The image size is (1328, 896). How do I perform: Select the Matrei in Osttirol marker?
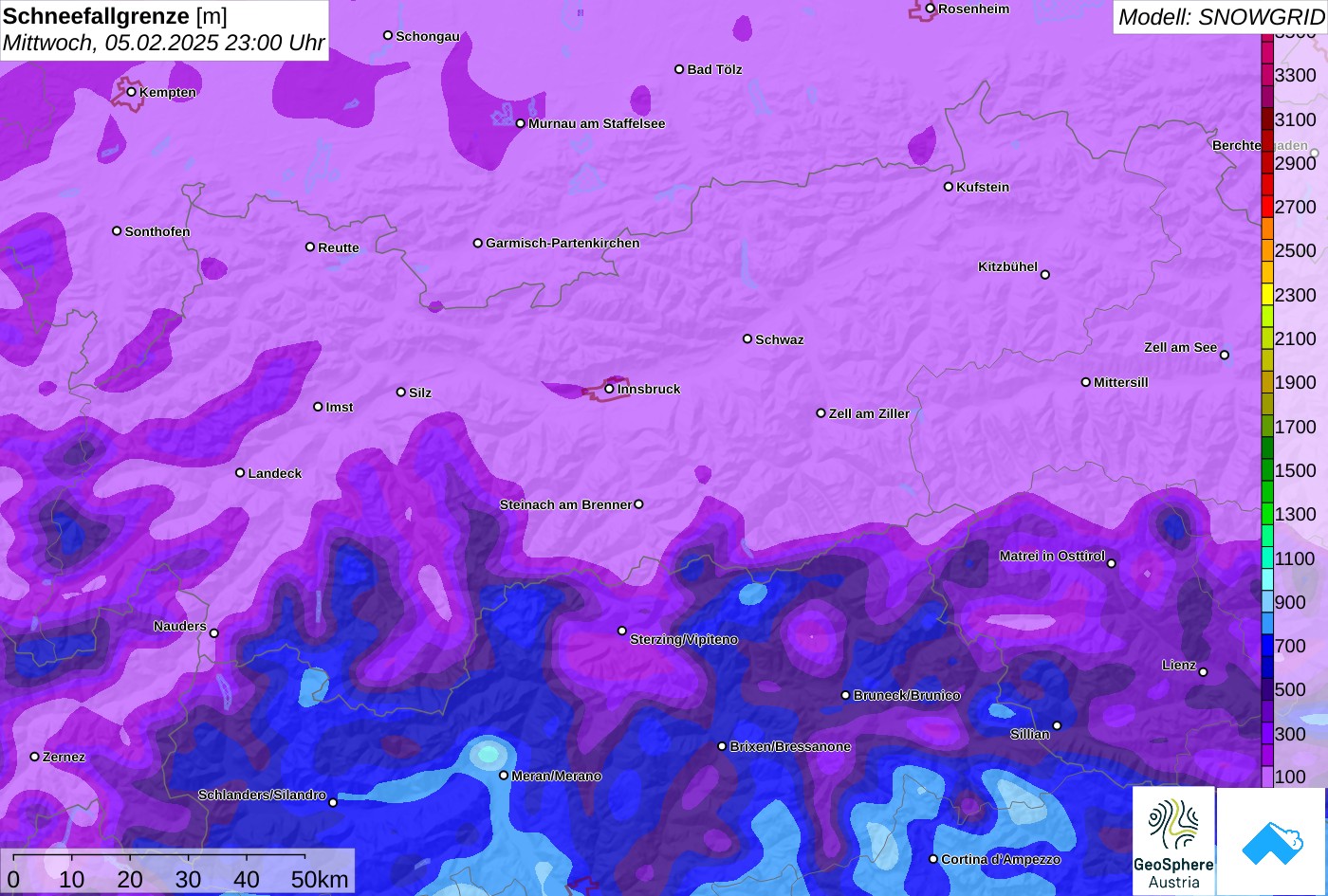(1112, 563)
